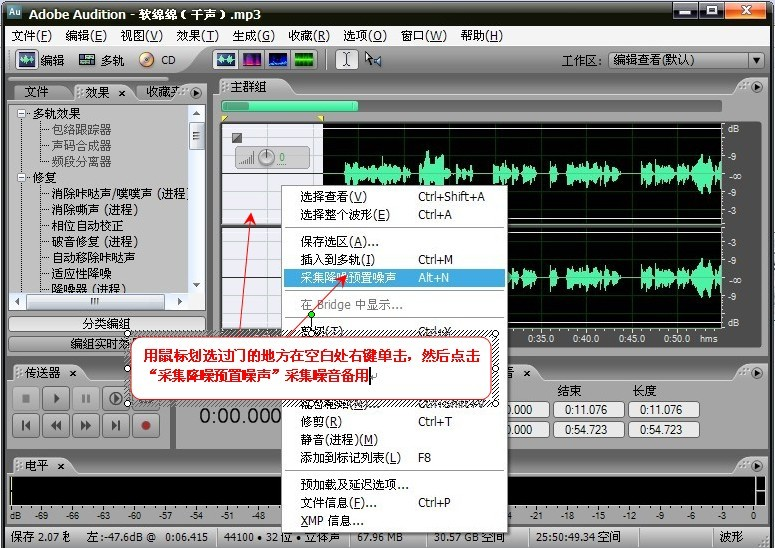Choose 选择查看(V) from context menu

(x=394, y=197)
